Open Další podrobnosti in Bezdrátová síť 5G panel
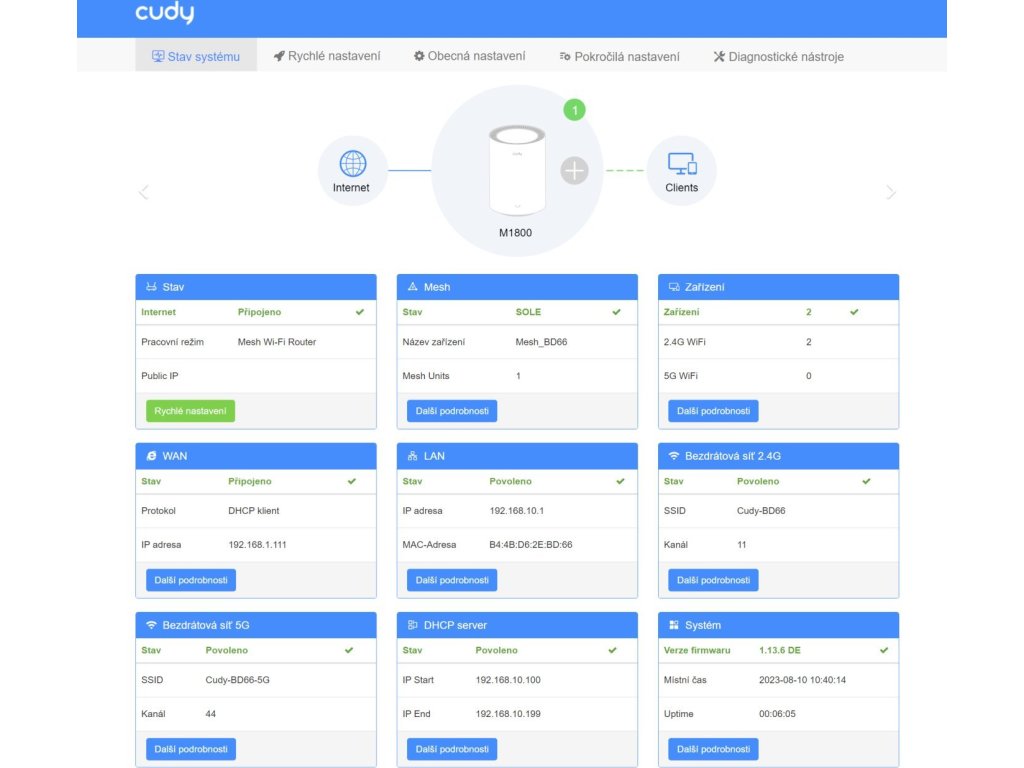 [191, 749]
